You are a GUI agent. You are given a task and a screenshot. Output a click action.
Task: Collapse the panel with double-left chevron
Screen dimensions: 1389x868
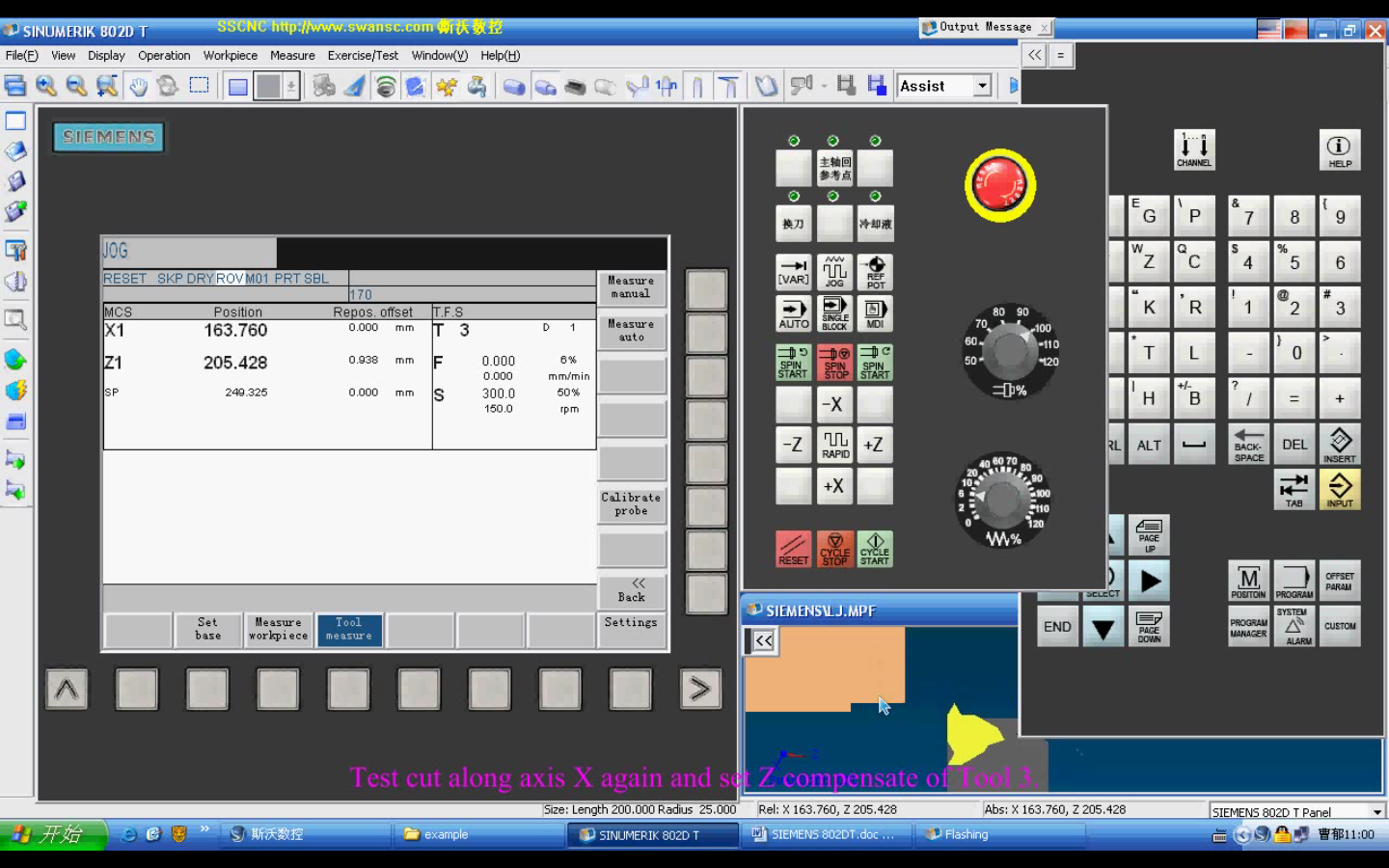coord(1034,55)
